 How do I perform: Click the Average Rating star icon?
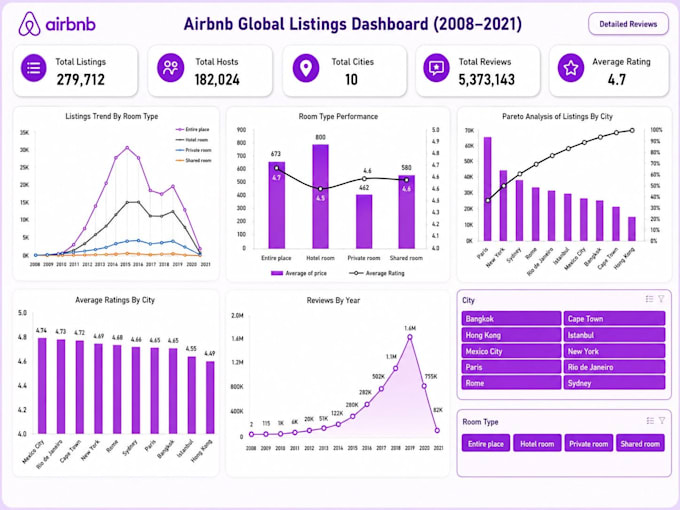571,68
